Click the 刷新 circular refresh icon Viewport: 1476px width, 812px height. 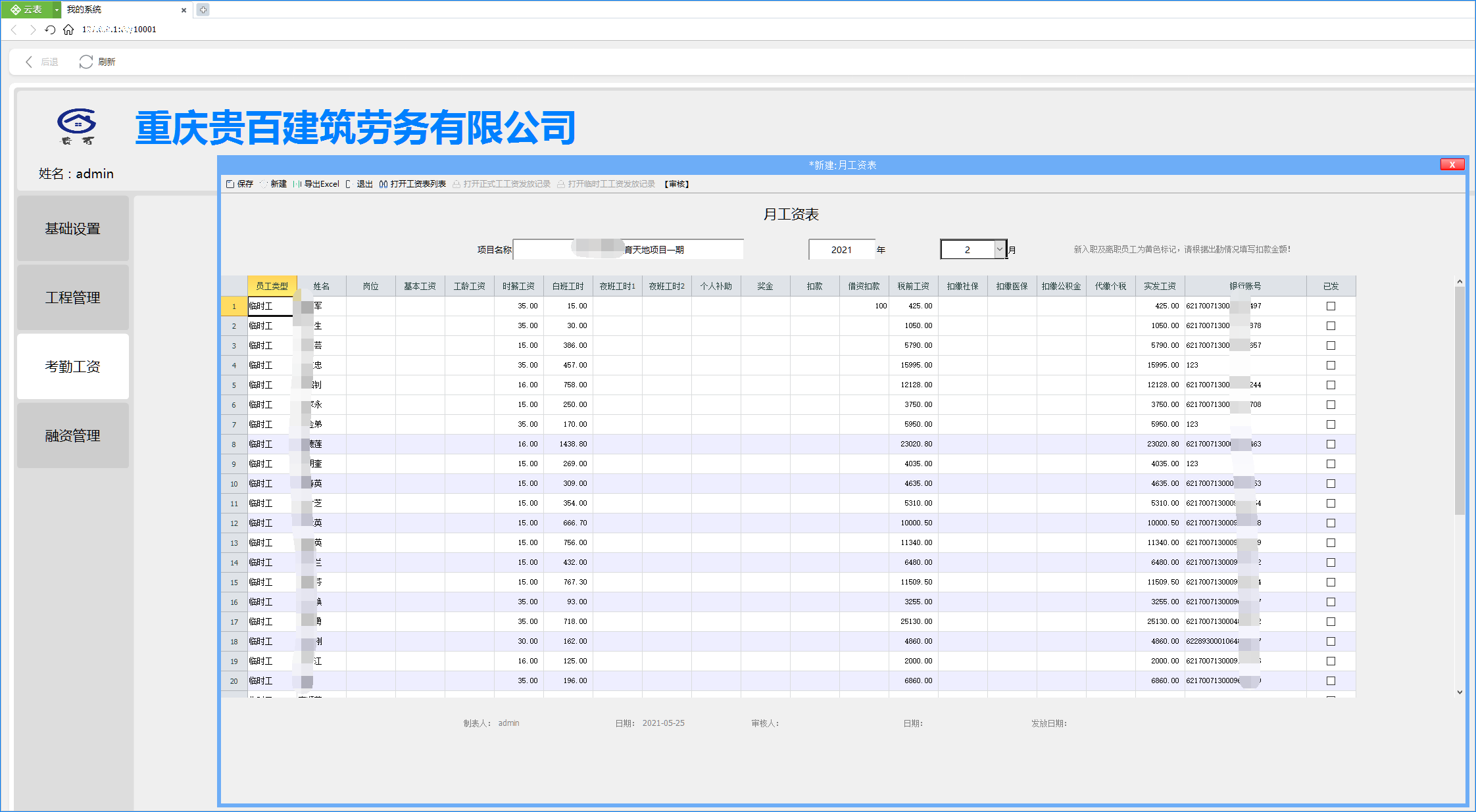pos(86,62)
